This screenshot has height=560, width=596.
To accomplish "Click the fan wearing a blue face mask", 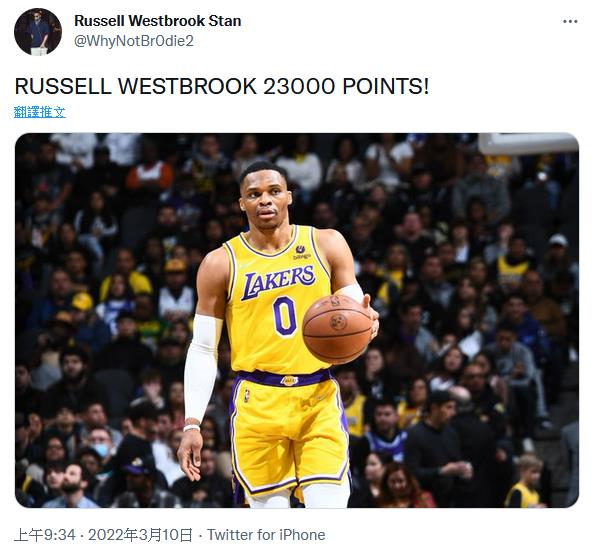I will coord(101,445).
